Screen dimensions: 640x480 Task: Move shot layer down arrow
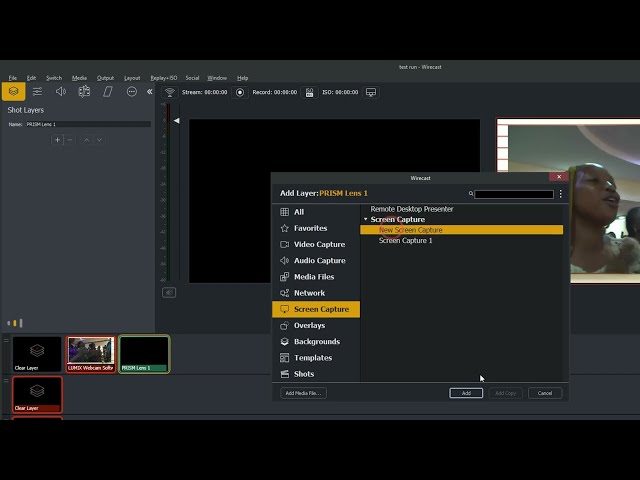coord(99,140)
